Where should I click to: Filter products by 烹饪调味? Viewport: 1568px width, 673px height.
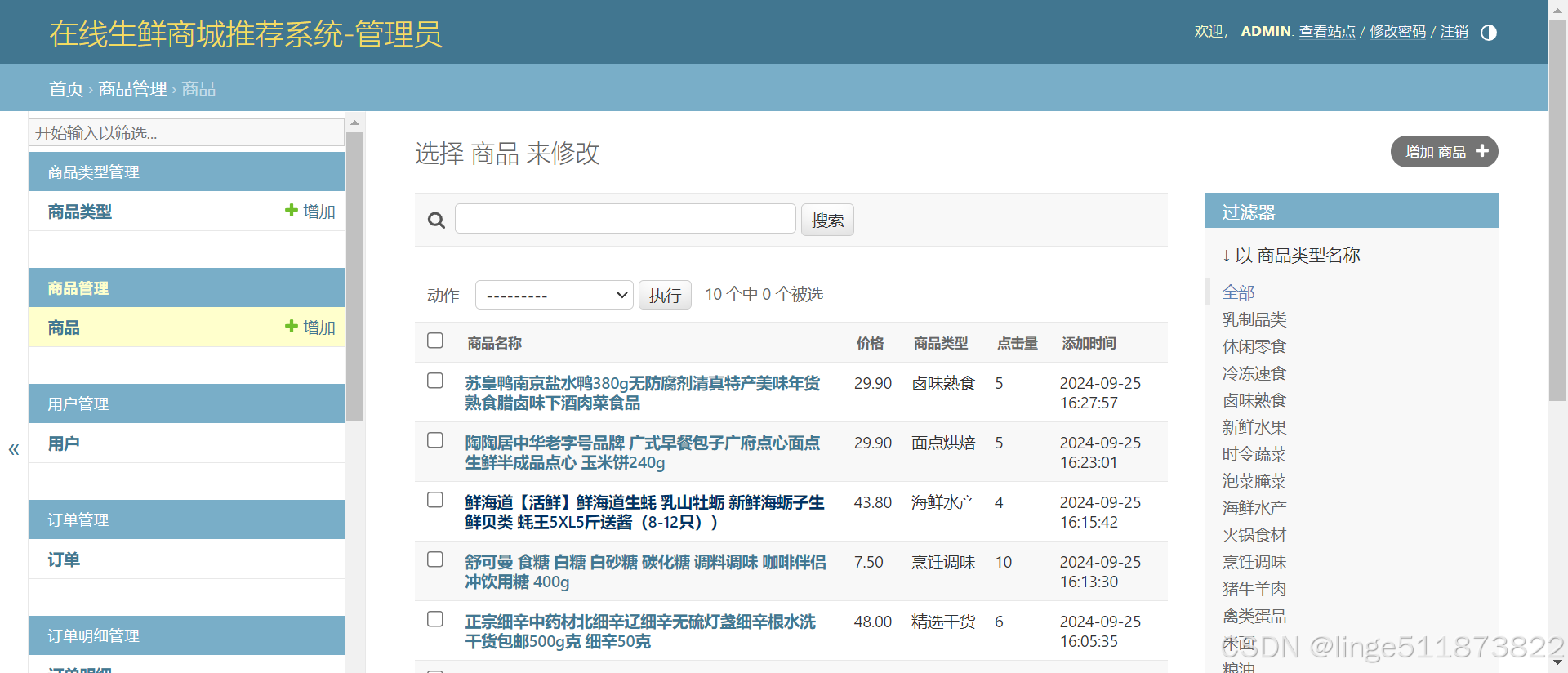point(1254,562)
